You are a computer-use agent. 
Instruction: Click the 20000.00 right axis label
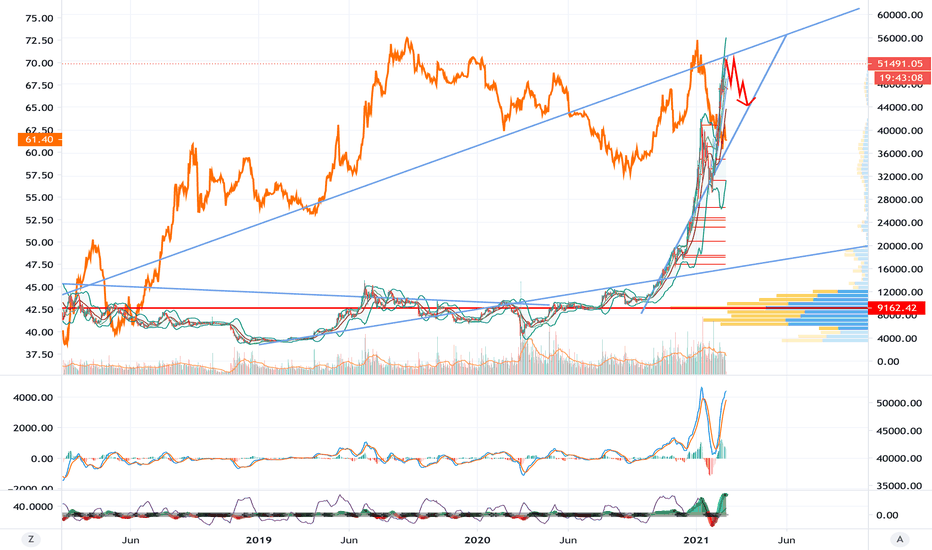pos(900,246)
